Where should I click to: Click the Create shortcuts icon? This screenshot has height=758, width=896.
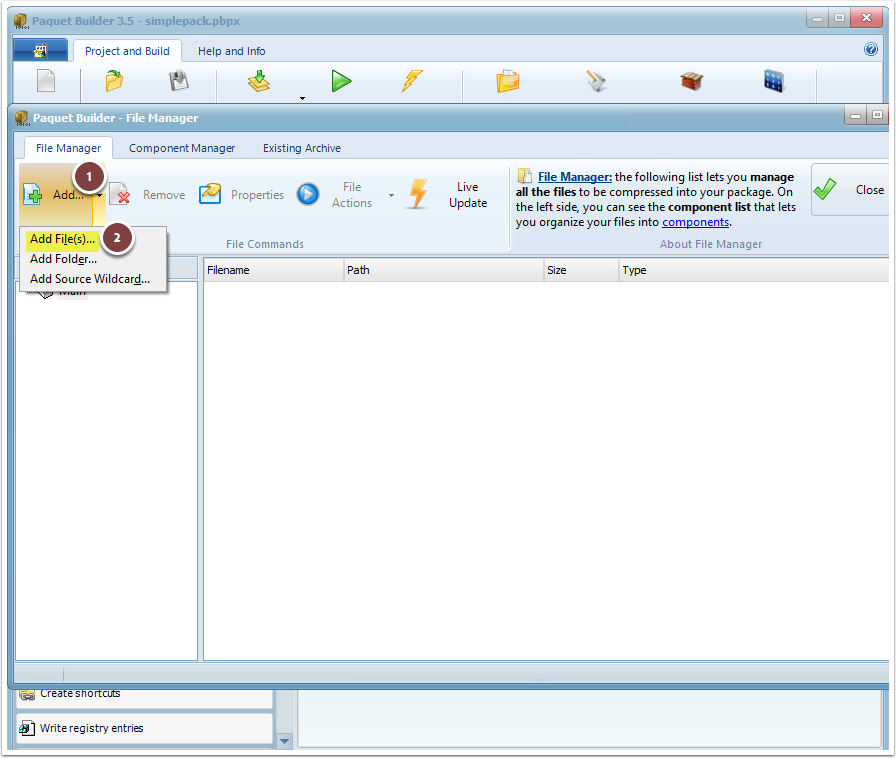tap(27, 695)
